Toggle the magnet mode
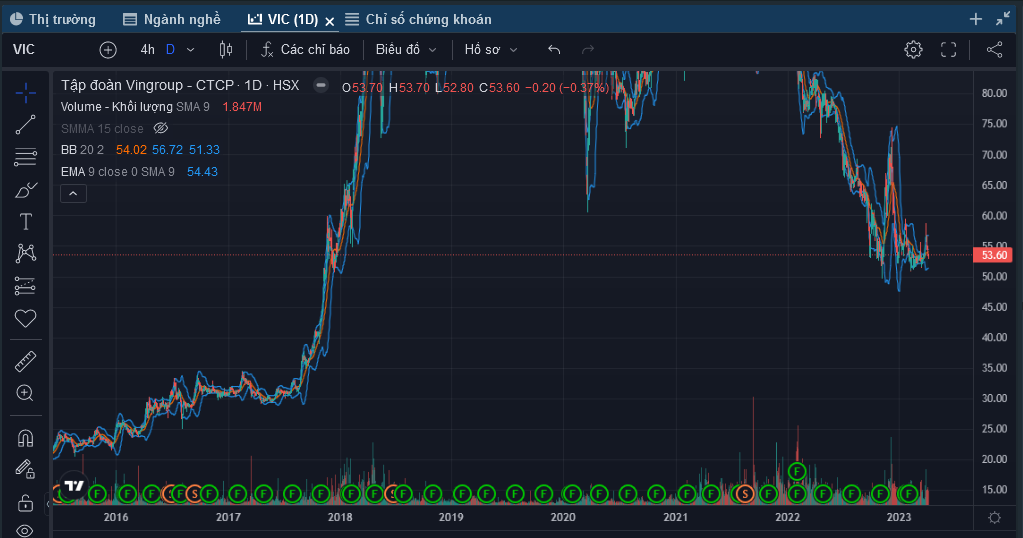The image size is (1023, 538). pyautogui.click(x=25, y=438)
